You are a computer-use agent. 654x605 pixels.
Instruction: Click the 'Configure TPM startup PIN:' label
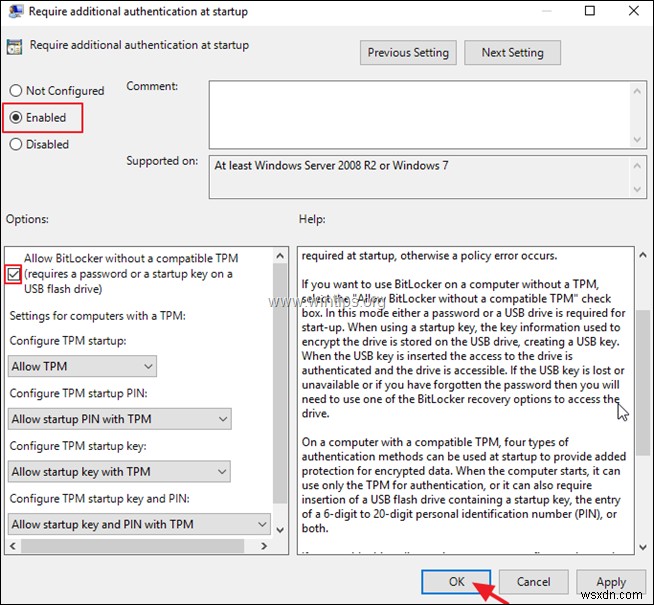tap(78, 393)
